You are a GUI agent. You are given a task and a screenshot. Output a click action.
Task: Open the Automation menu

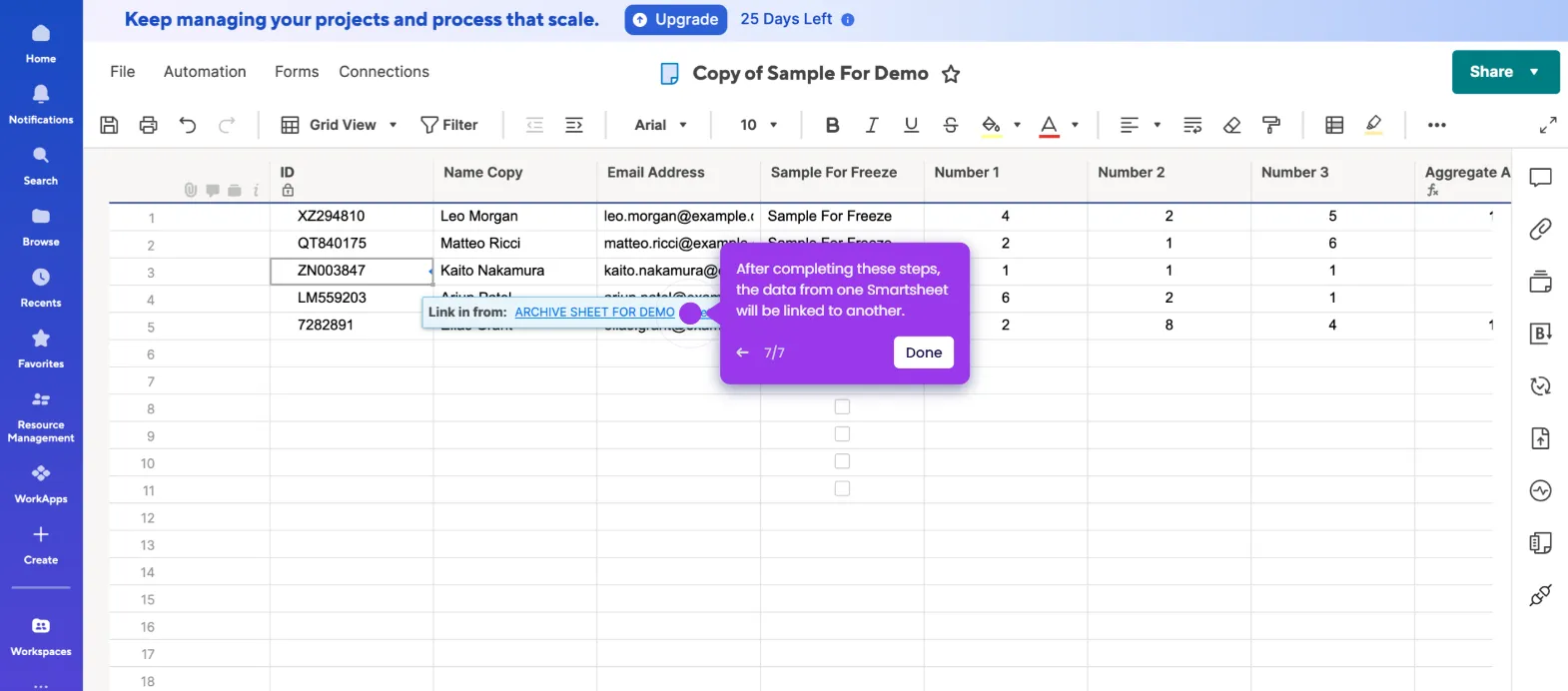click(x=205, y=72)
